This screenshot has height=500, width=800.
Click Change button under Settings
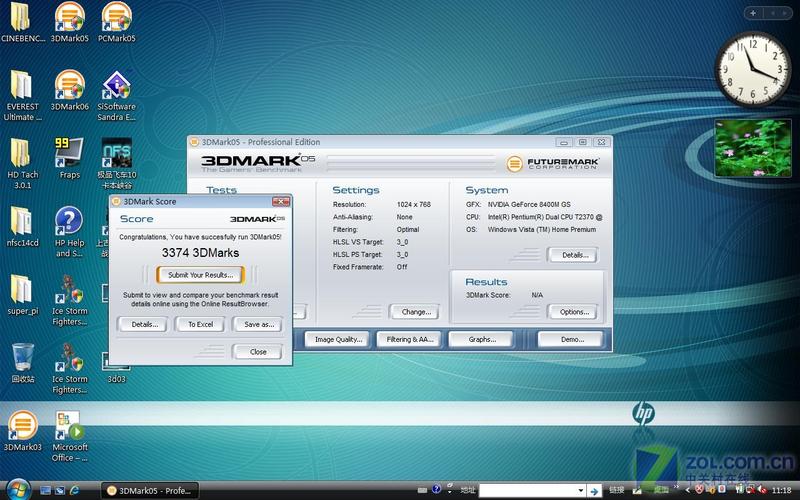416,312
